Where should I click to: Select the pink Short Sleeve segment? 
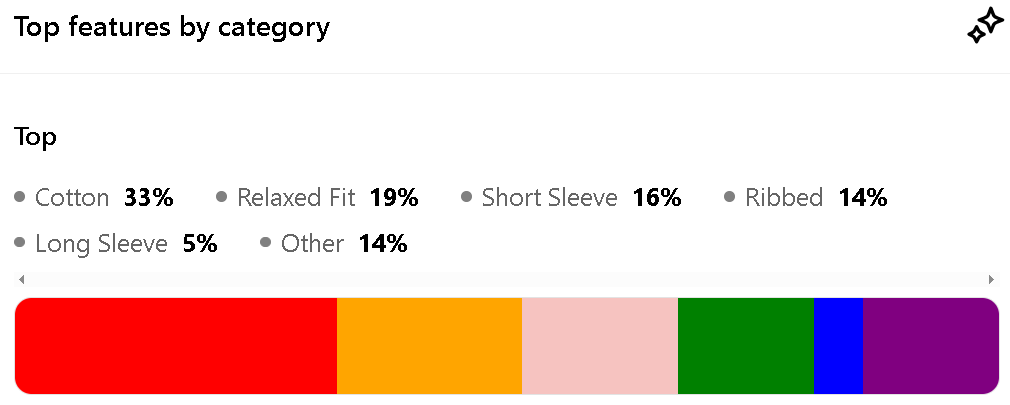point(600,346)
